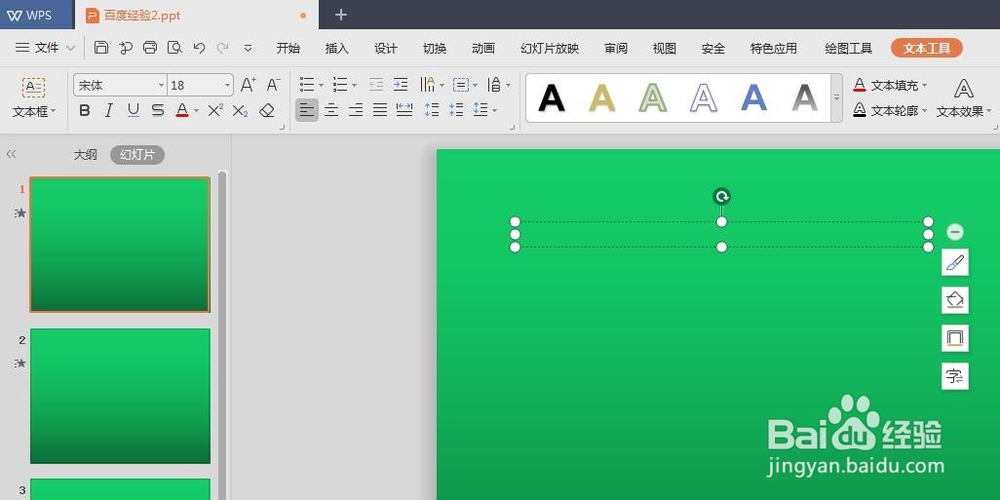The height and width of the screenshot is (500, 1000).
Task: Open text direction dropdown icon
Action: [x=433, y=85]
